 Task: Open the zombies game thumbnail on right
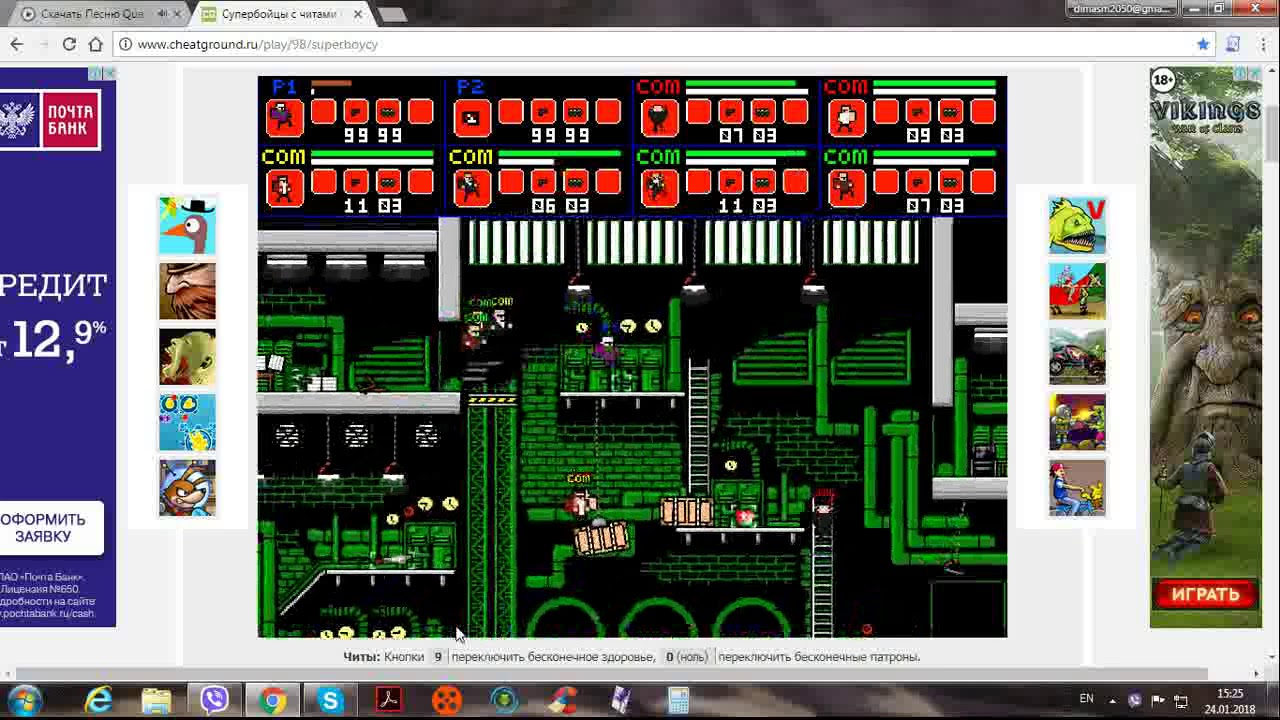click(1077, 422)
